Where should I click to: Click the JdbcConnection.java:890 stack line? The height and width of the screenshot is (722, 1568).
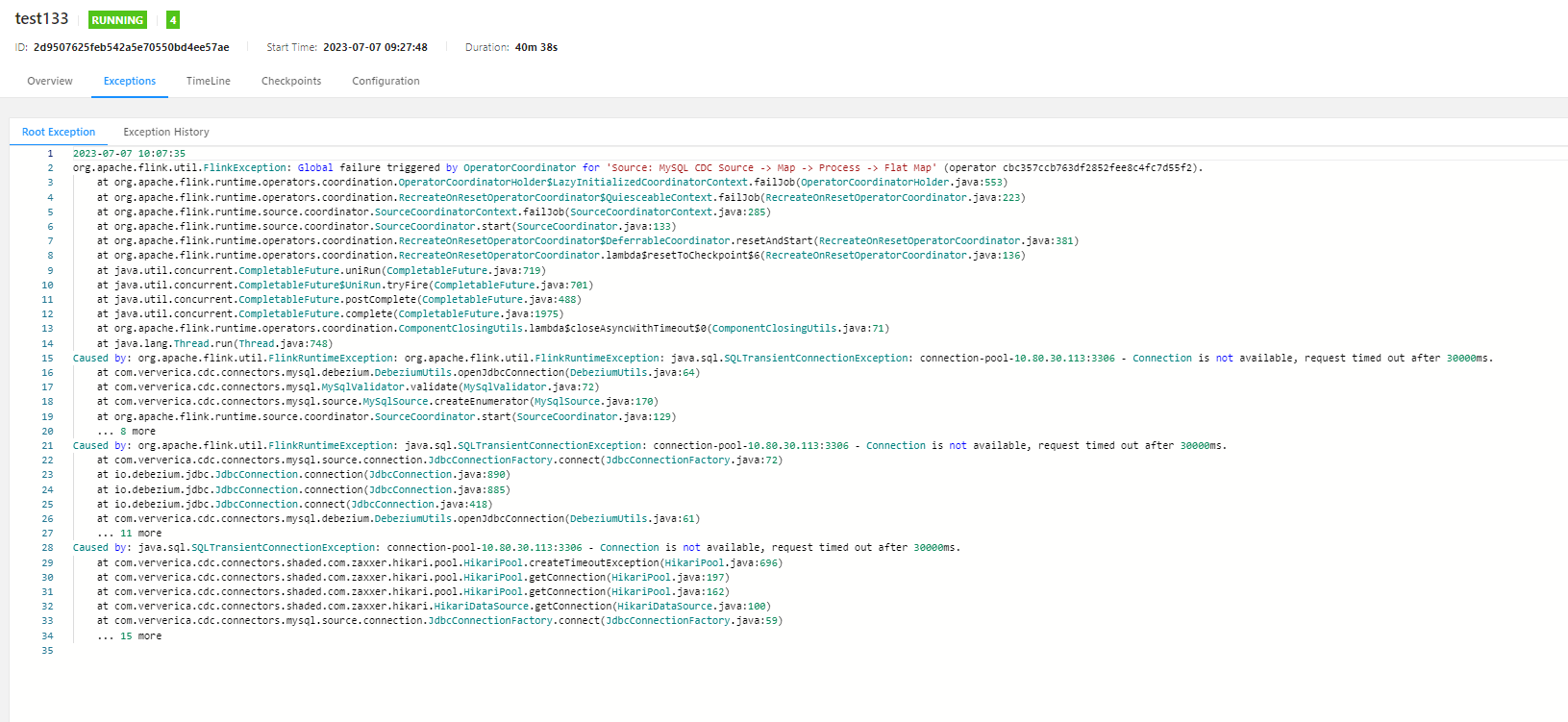coord(304,474)
